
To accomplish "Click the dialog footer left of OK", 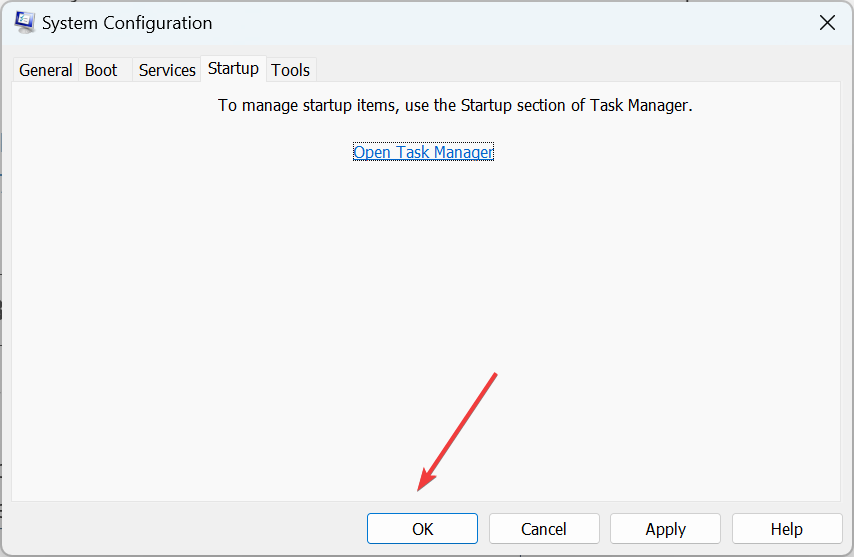I will (x=185, y=529).
